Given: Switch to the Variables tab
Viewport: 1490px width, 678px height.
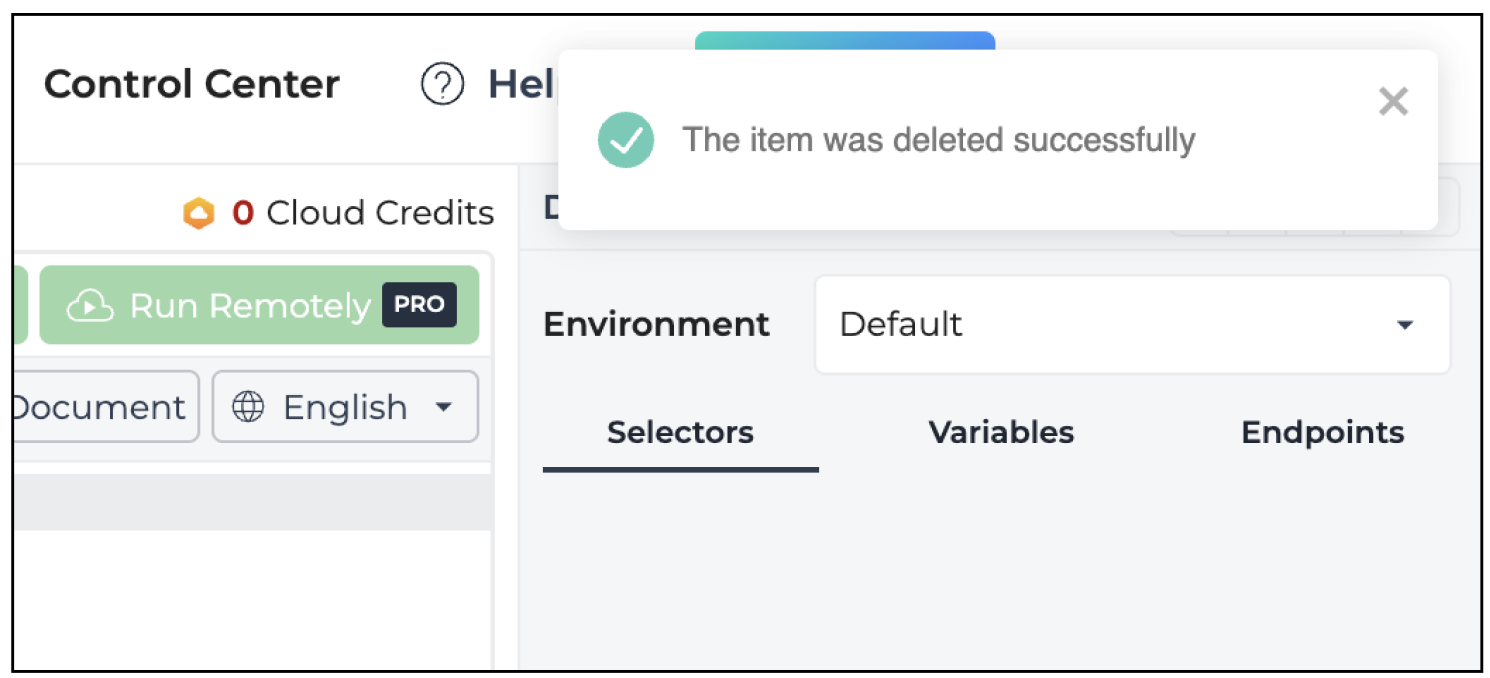Looking at the screenshot, I should coord(1001,433).
